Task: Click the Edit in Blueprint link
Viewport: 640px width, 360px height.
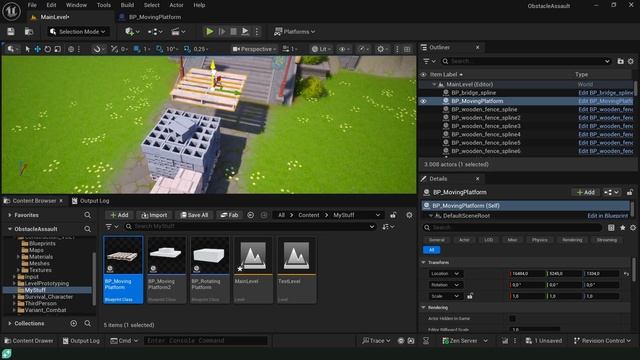Action: pos(607,216)
